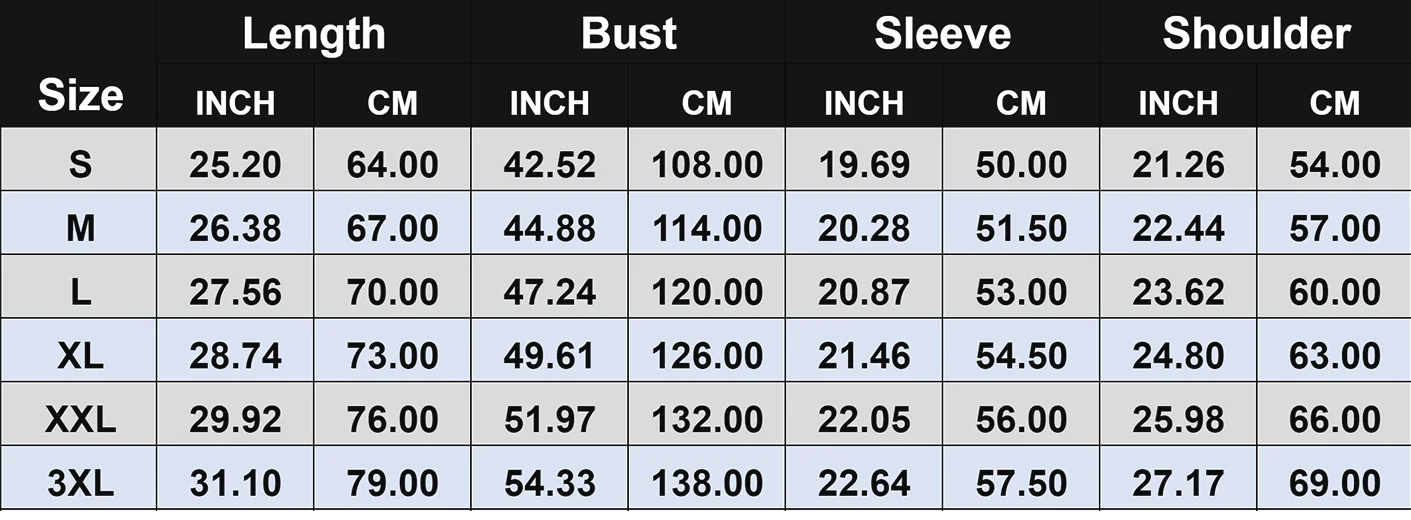
Task: Select the Shoulder column header
Action: tap(1256, 34)
